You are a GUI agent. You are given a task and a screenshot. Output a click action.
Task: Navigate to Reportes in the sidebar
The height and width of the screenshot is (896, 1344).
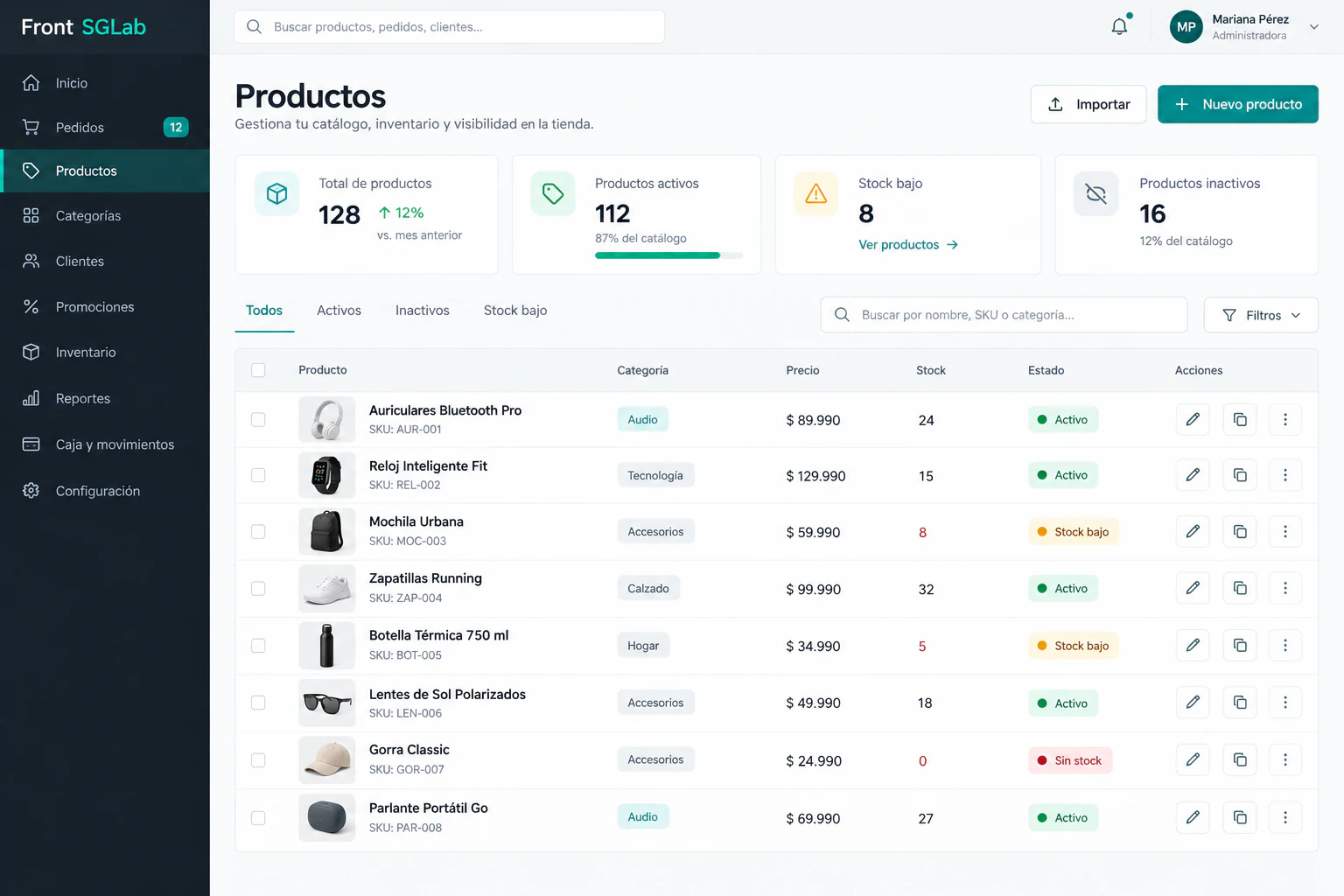click(105, 399)
